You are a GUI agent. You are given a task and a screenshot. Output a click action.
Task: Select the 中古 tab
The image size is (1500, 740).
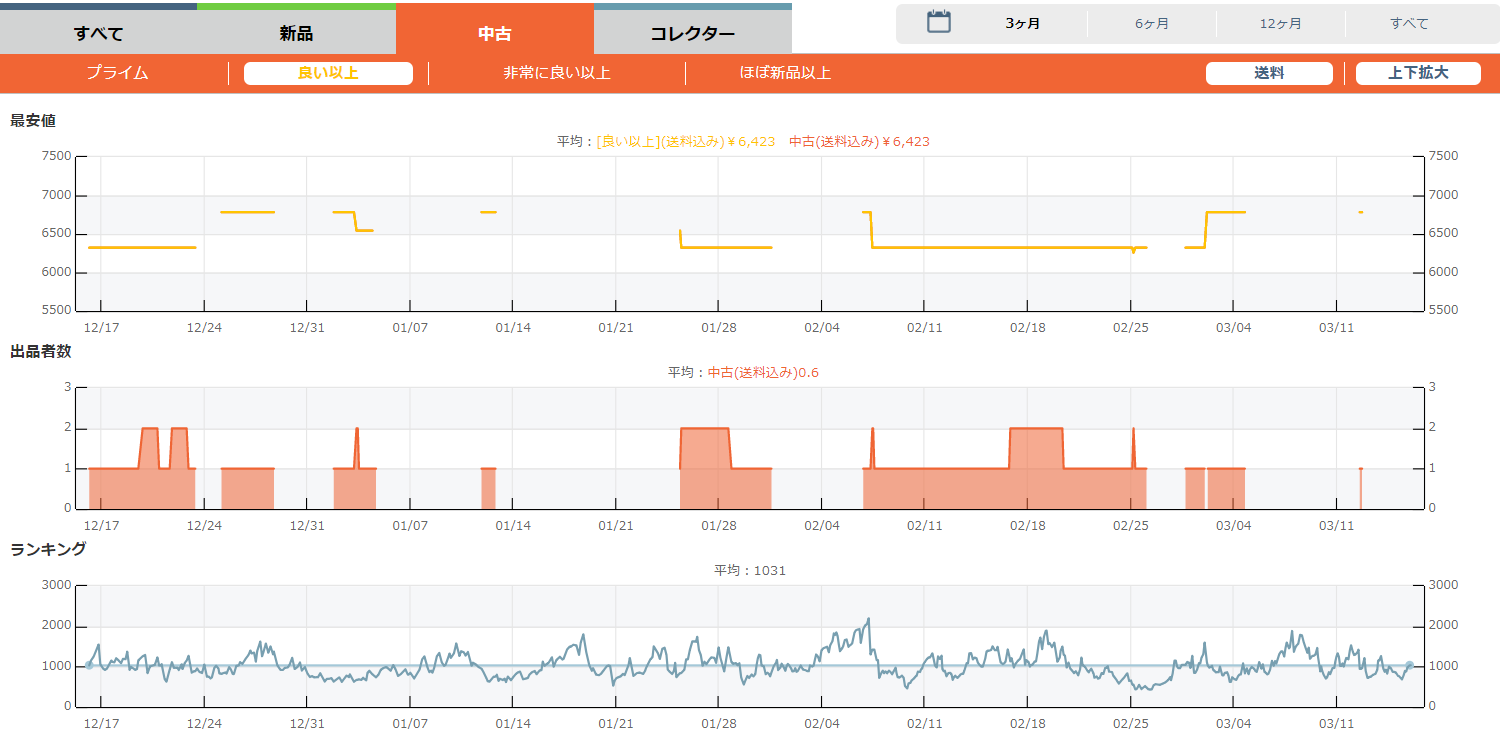click(x=494, y=33)
